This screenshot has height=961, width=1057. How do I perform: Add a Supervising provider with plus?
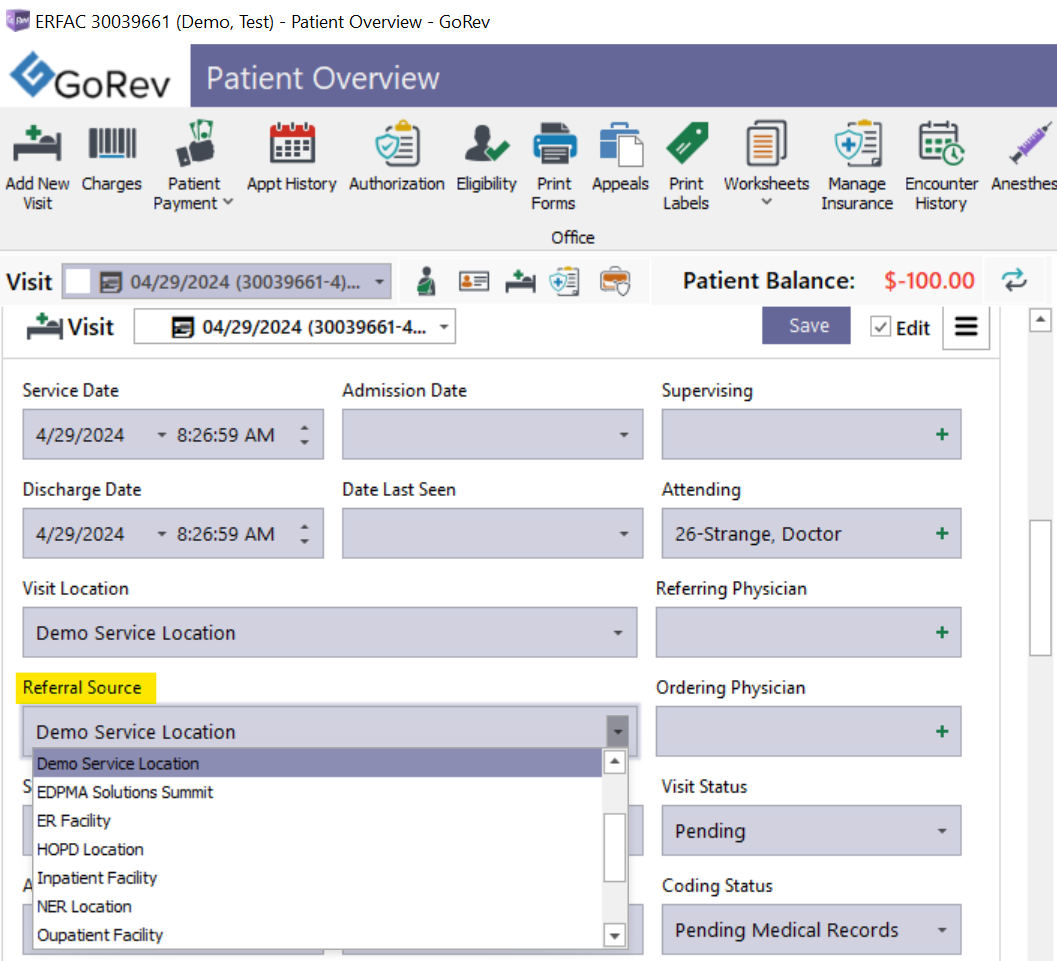[x=942, y=435]
